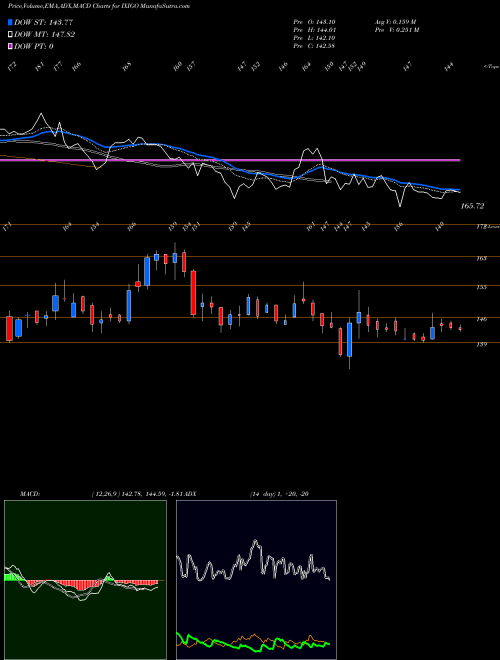Click the horizontal magenta DOW PT line
Image resolution: width=500 pixels, height=660 pixels.
point(230,160)
